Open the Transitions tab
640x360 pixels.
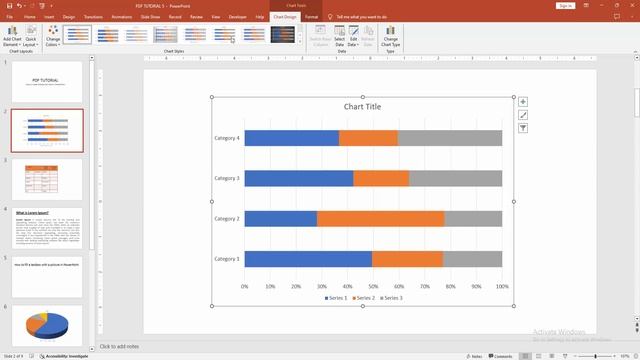pyautogui.click(x=93, y=17)
